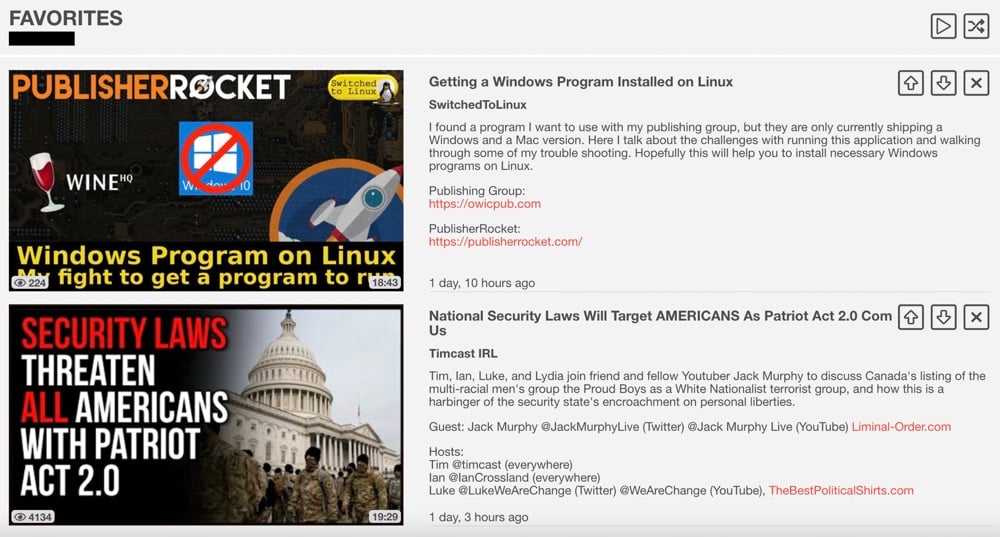This screenshot has height=537, width=1000.
Task: Click the 19:29 duration badge
Action: [x=385, y=517]
